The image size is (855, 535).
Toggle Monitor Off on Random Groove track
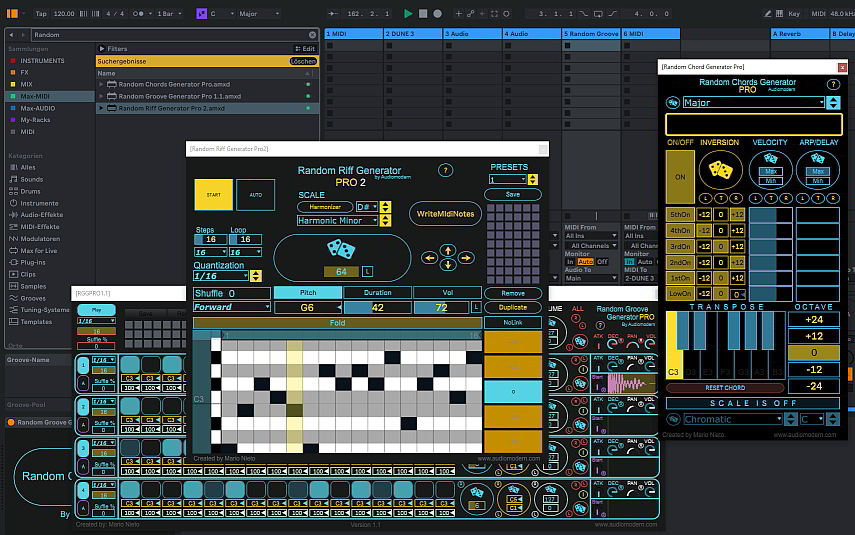coord(602,262)
